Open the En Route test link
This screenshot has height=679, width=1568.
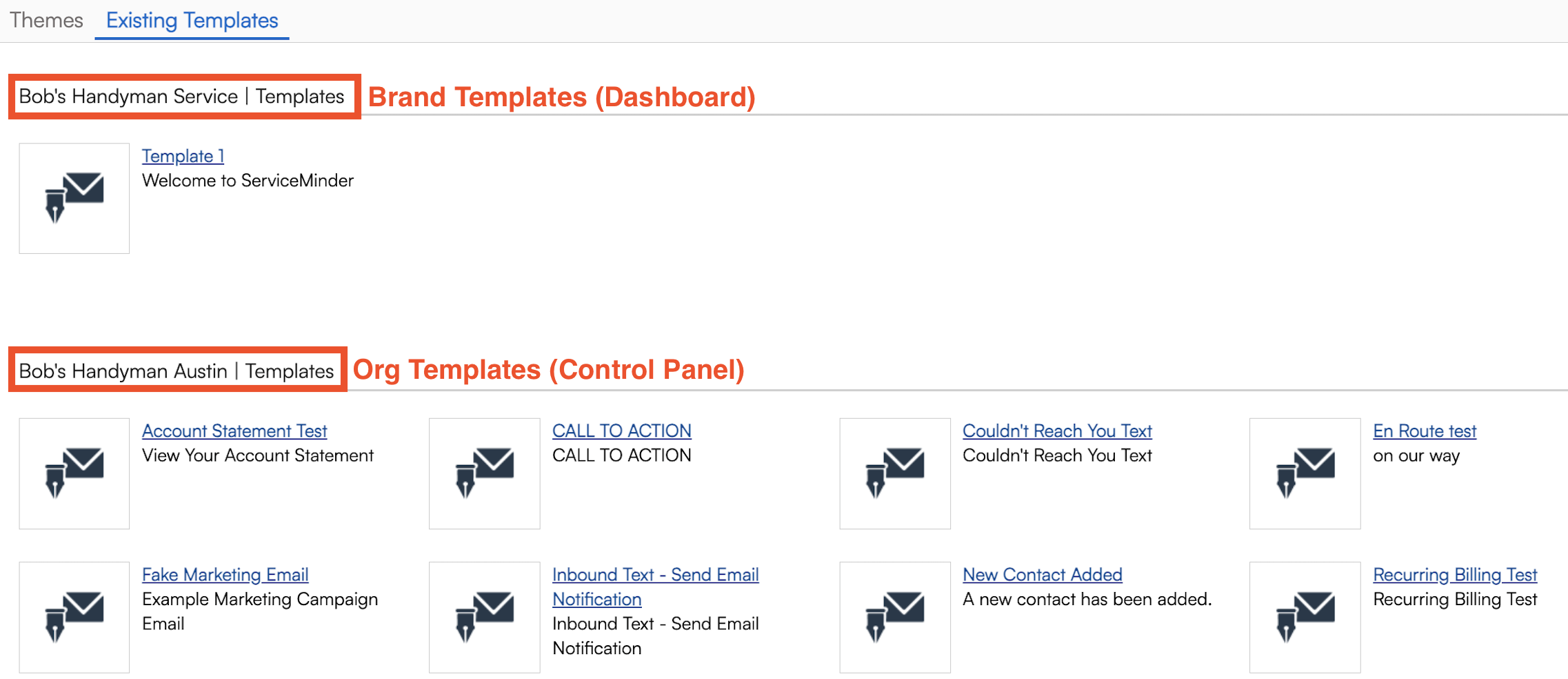pos(1425,431)
